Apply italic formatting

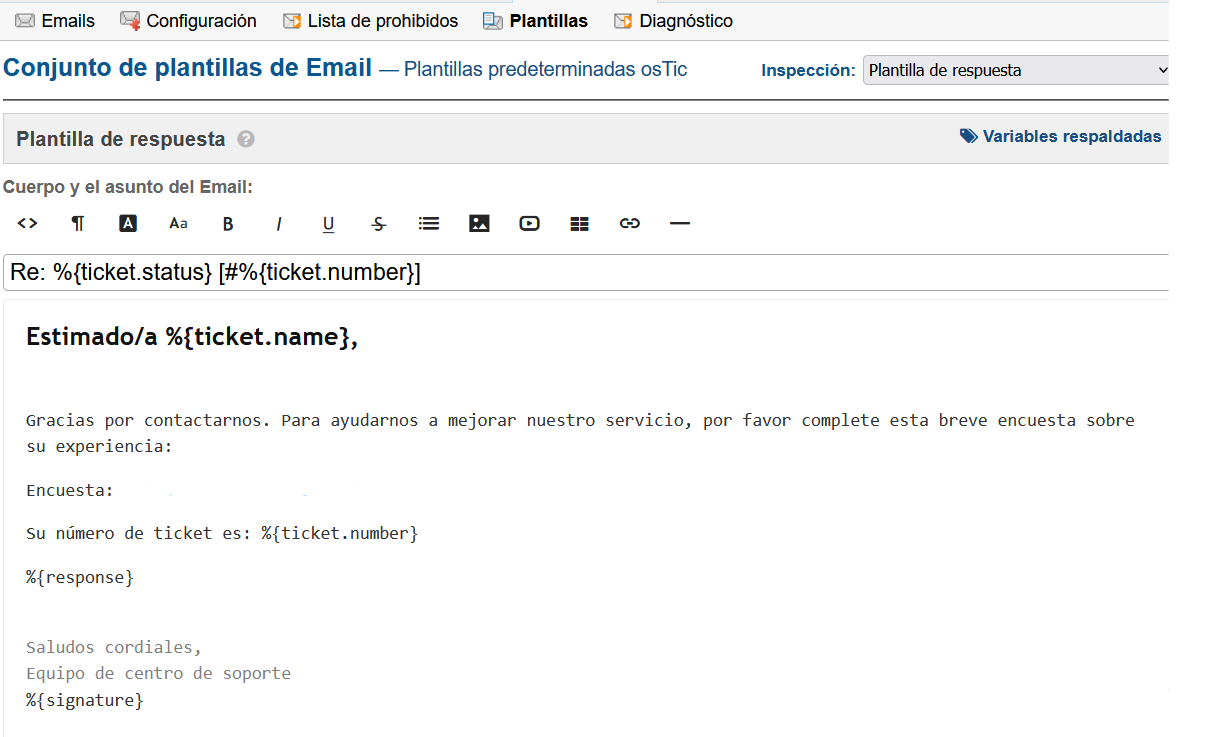click(x=279, y=224)
